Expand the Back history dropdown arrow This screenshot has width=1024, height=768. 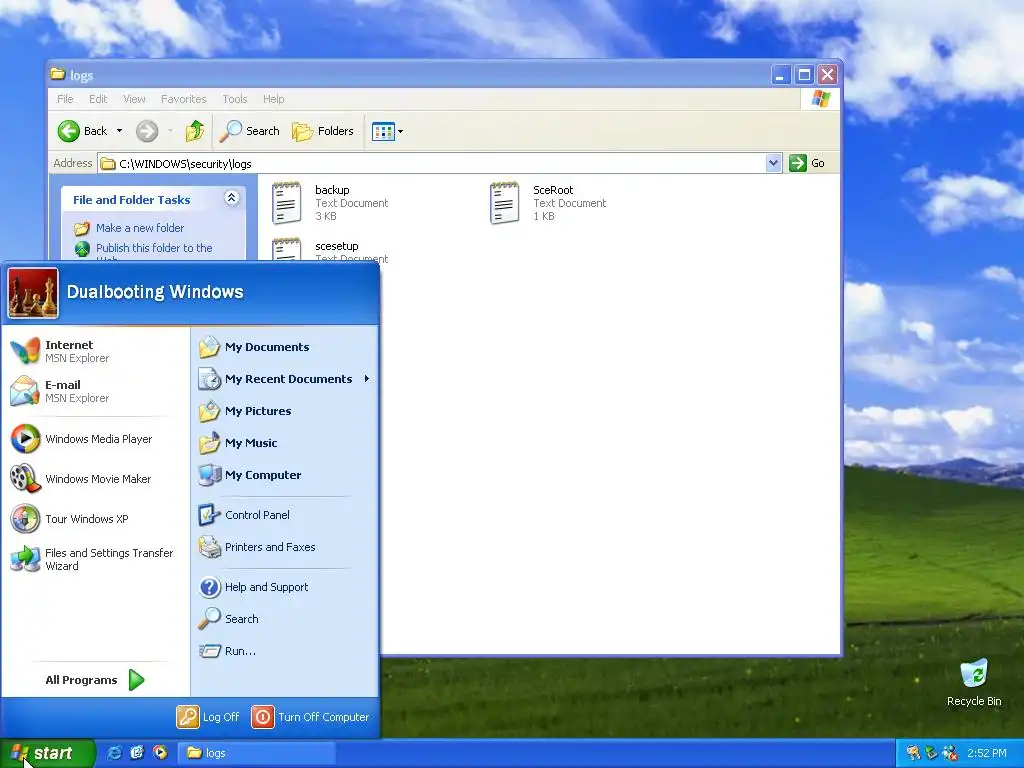pyautogui.click(x=120, y=131)
